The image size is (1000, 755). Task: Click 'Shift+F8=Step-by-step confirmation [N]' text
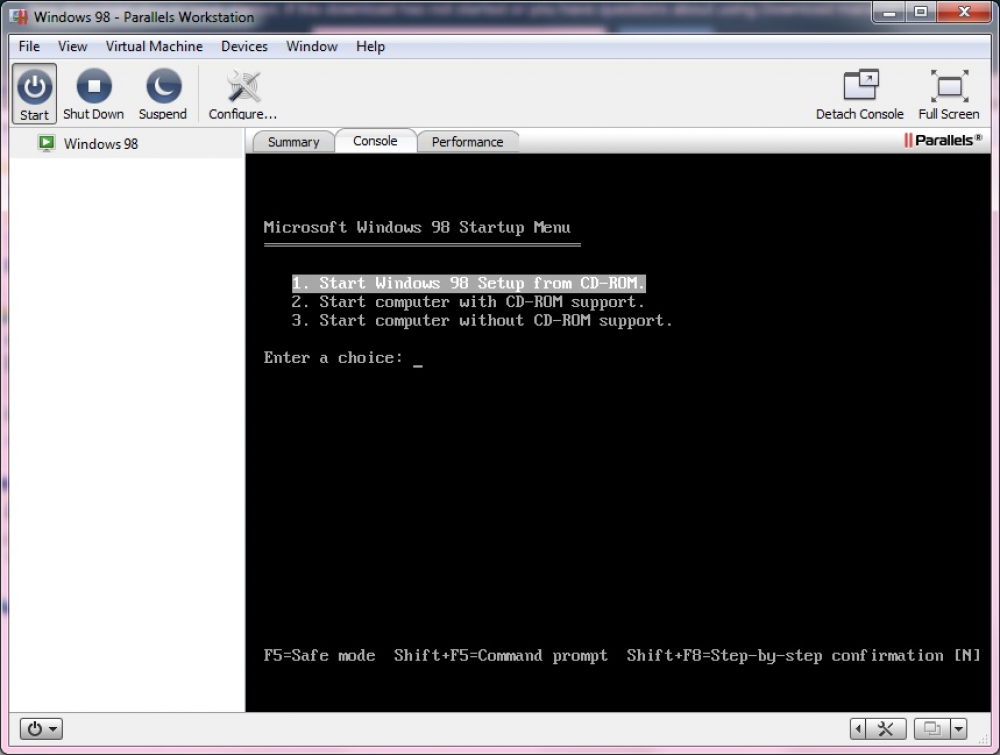[804, 656]
